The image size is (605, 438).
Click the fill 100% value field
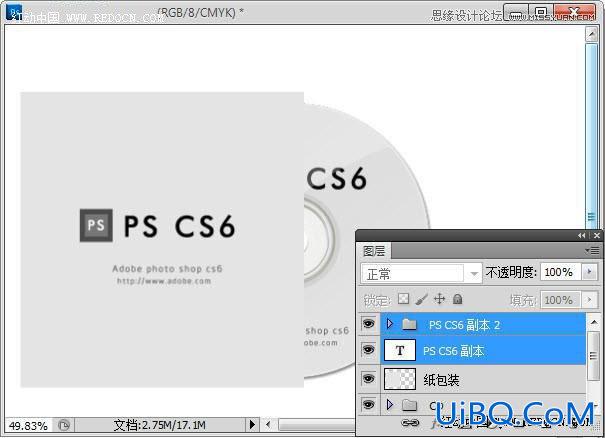(560, 299)
